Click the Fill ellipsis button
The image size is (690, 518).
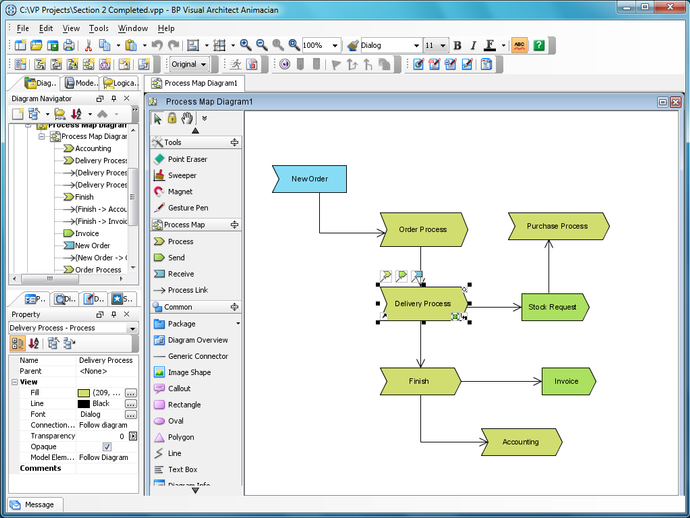[x=131, y=393]
